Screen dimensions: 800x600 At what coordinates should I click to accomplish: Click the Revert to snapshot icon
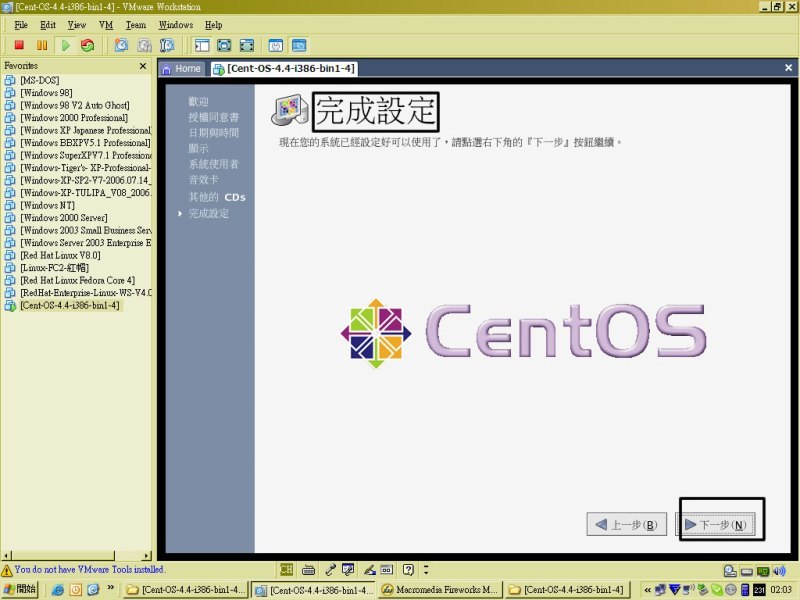(144, 45)
